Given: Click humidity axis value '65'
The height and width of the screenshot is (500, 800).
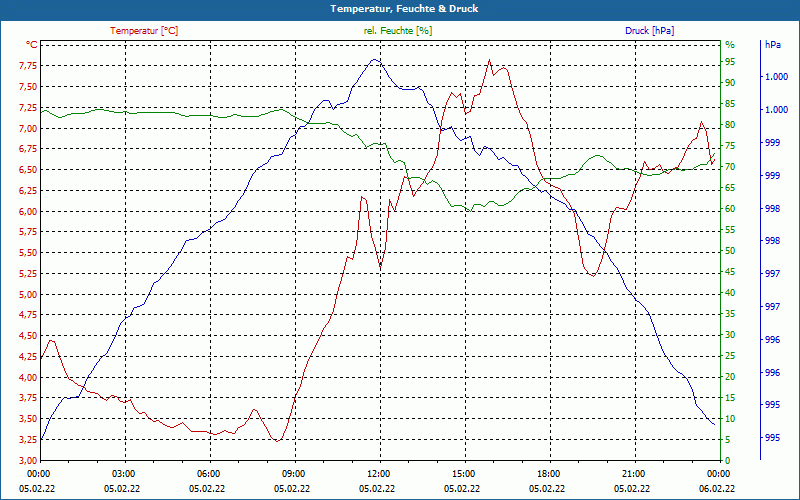Looking at the screenshot, I should [x=730, y=188].
